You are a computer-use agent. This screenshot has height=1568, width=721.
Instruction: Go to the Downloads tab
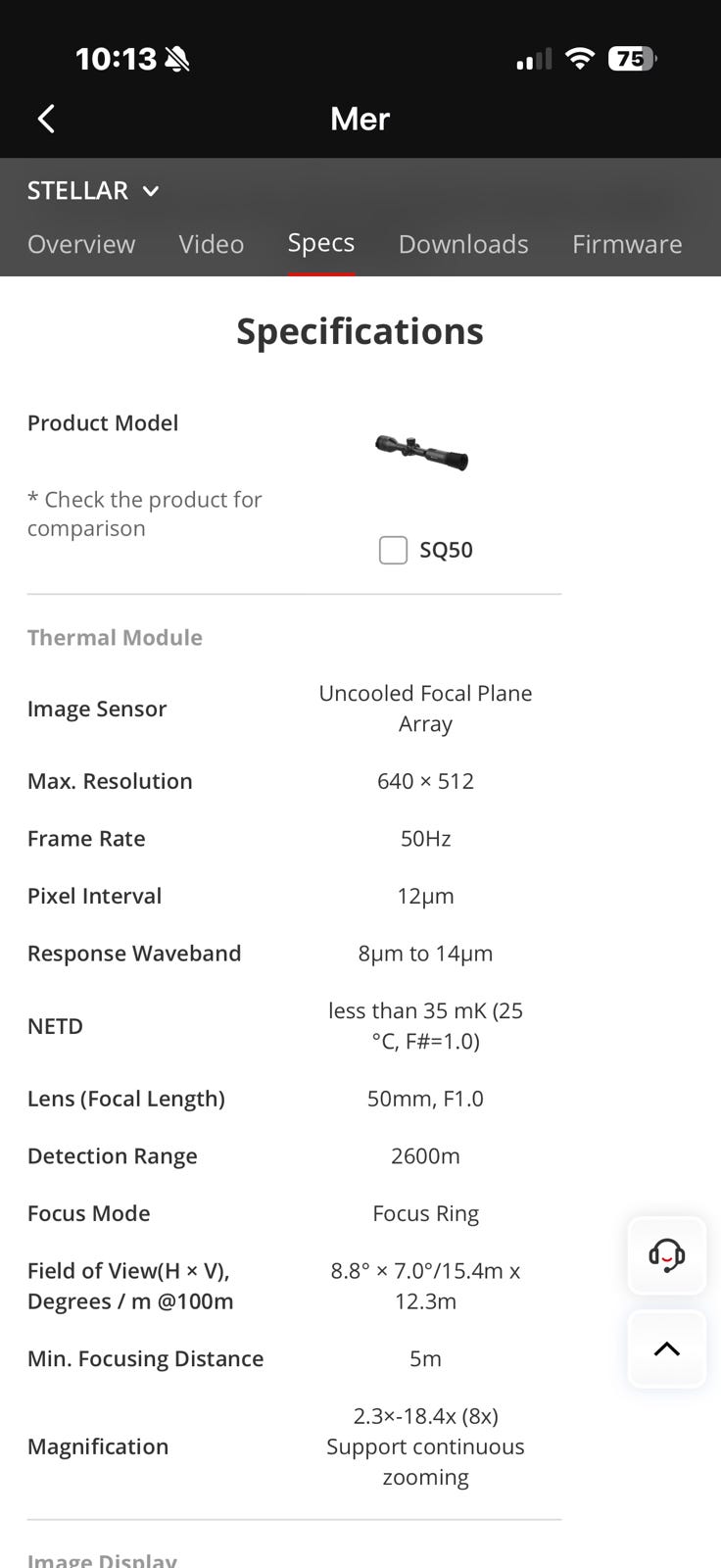pos(463,244)
